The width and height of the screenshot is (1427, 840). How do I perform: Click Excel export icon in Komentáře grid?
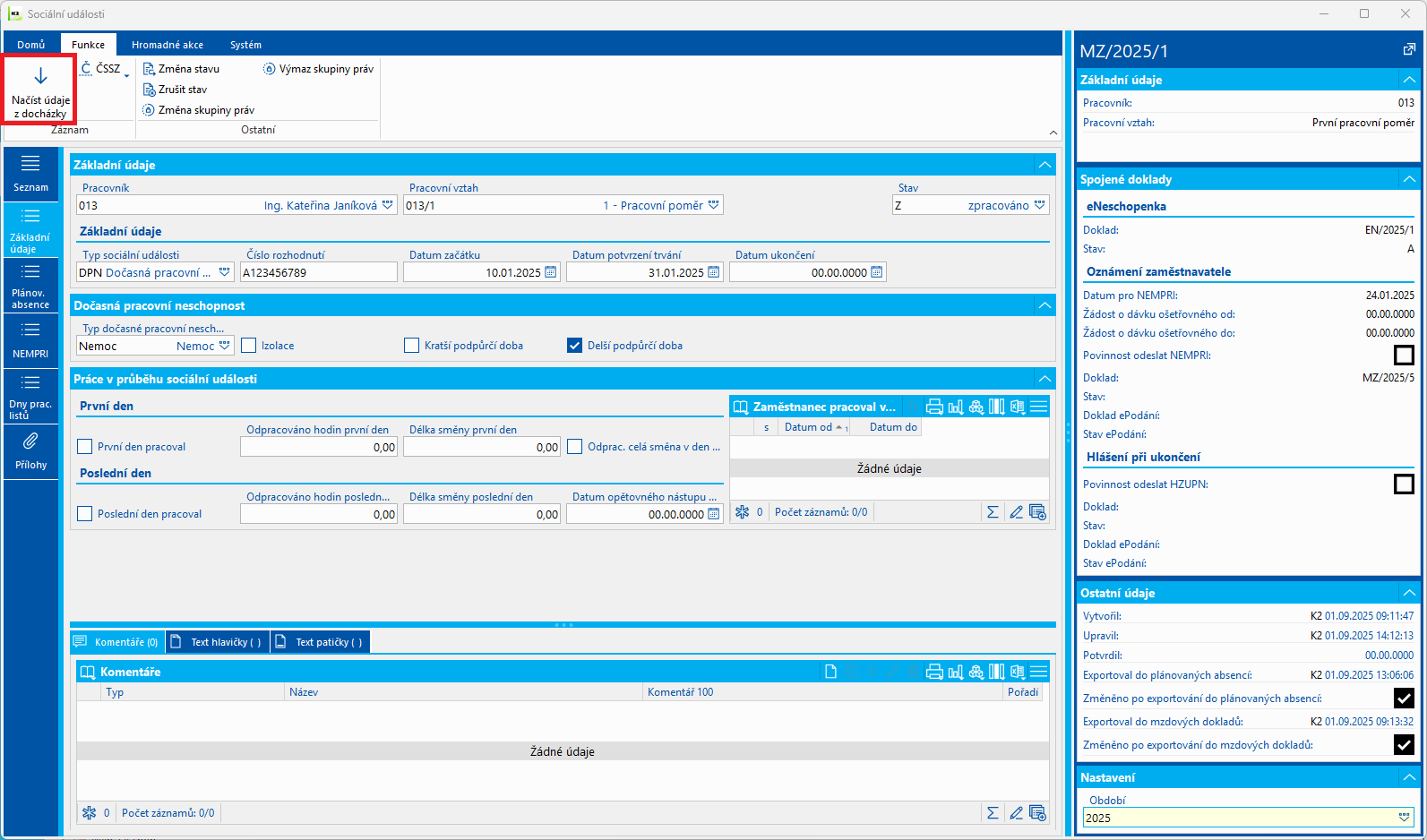click(x=1018, y=672)
